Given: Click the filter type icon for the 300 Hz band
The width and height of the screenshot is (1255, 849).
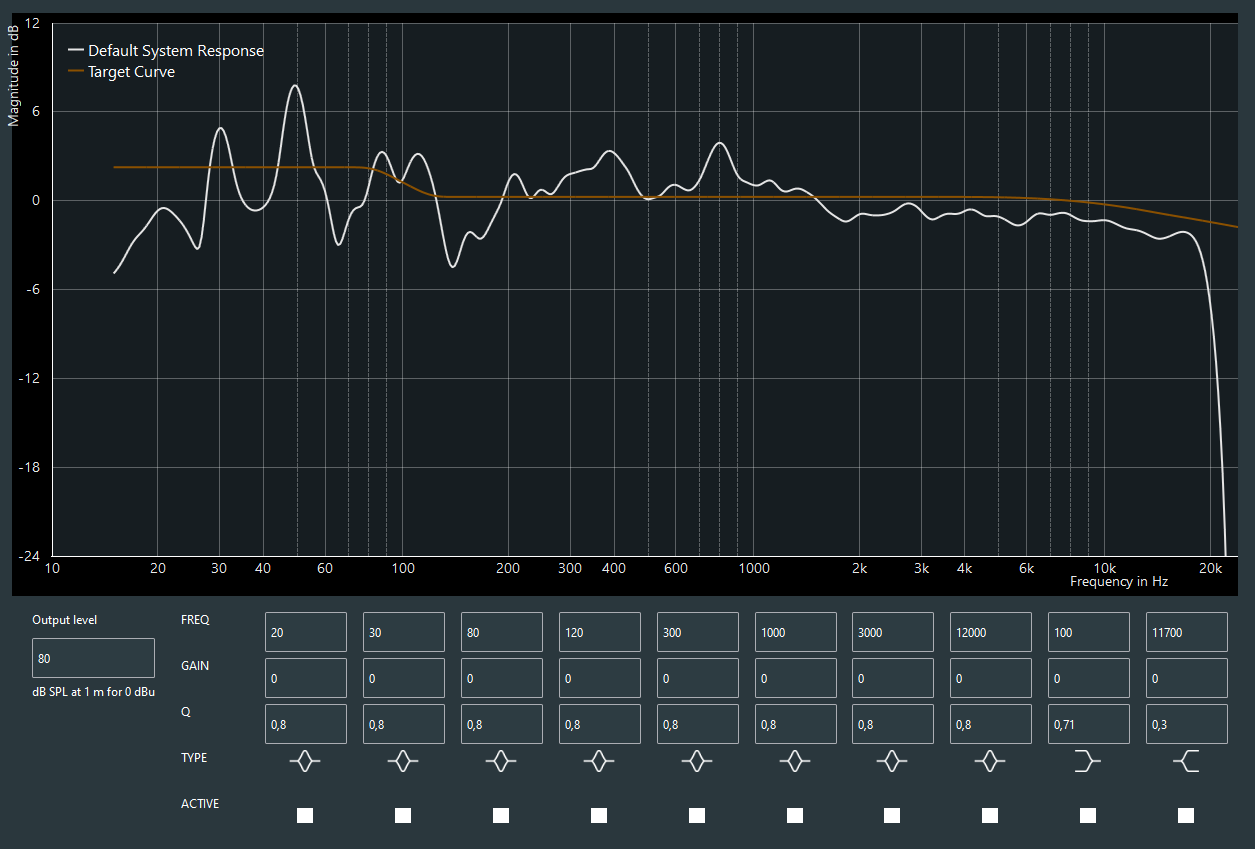Looking at the screenshot, I should (697, 762).
